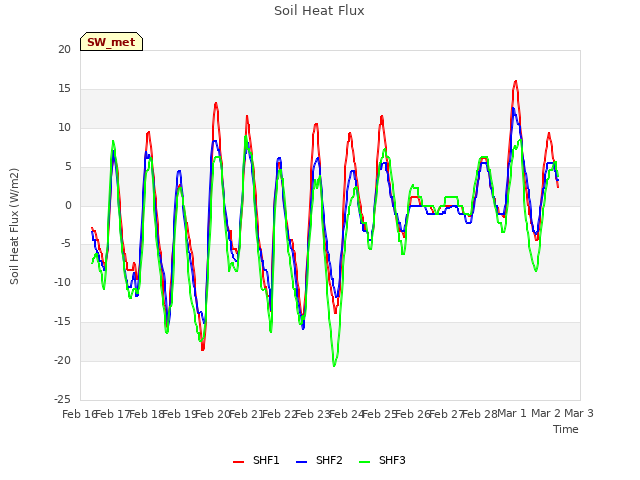
Task: Click the -10 y-axis tick label
Action: click(x=63, y=282)
